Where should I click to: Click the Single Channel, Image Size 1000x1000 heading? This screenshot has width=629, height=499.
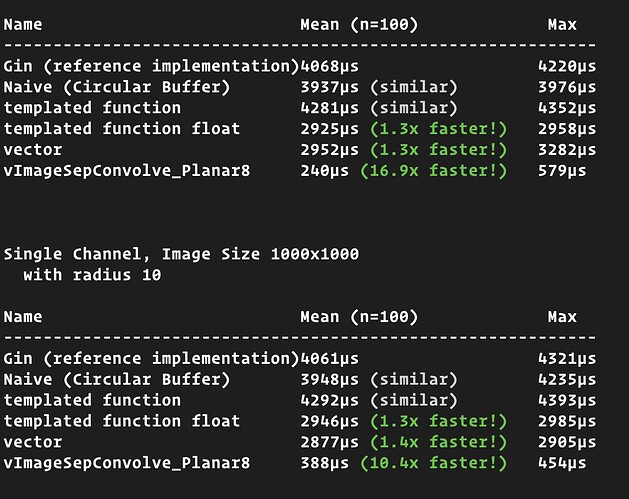[x=181, y=254]
